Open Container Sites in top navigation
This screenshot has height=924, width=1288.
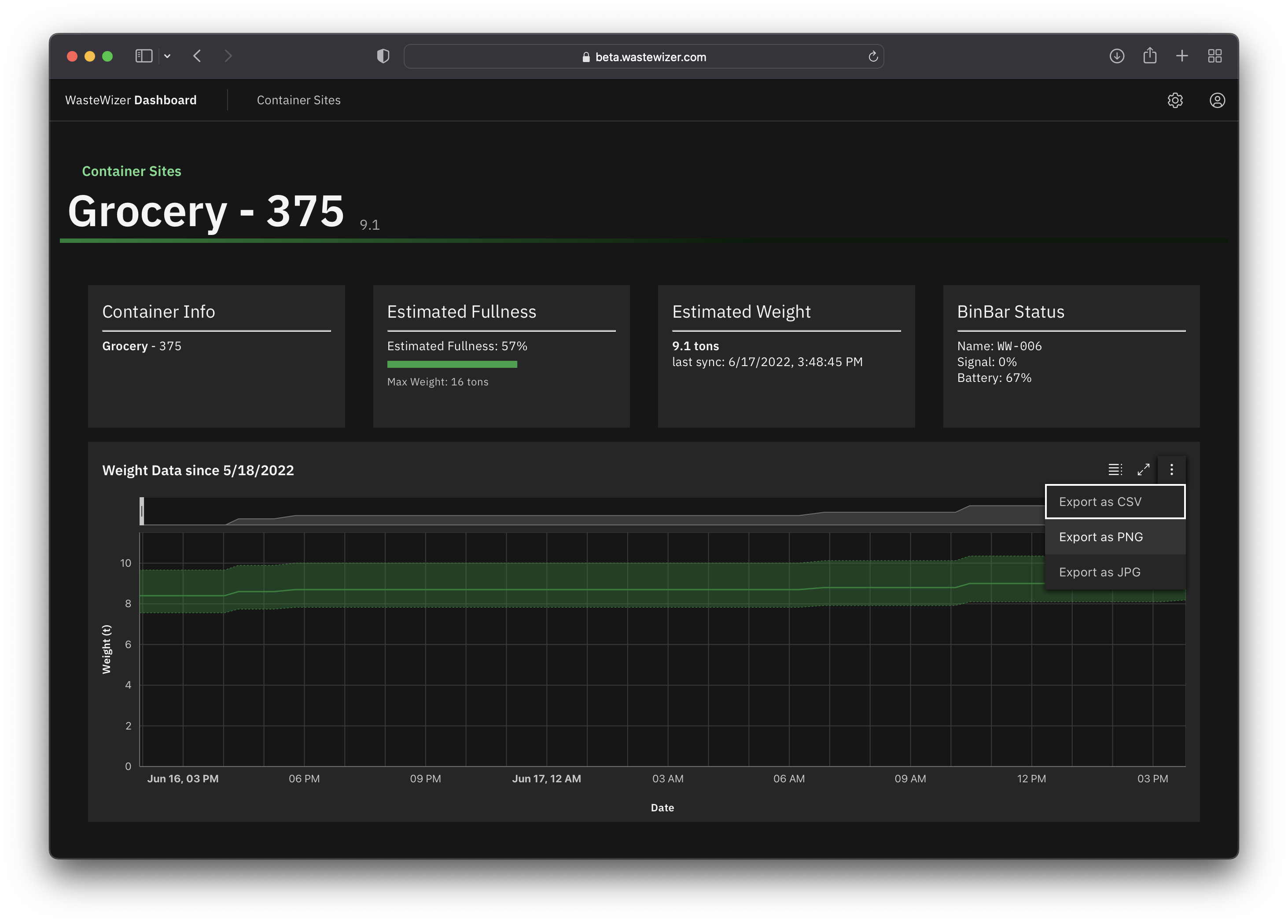point(299,100)
